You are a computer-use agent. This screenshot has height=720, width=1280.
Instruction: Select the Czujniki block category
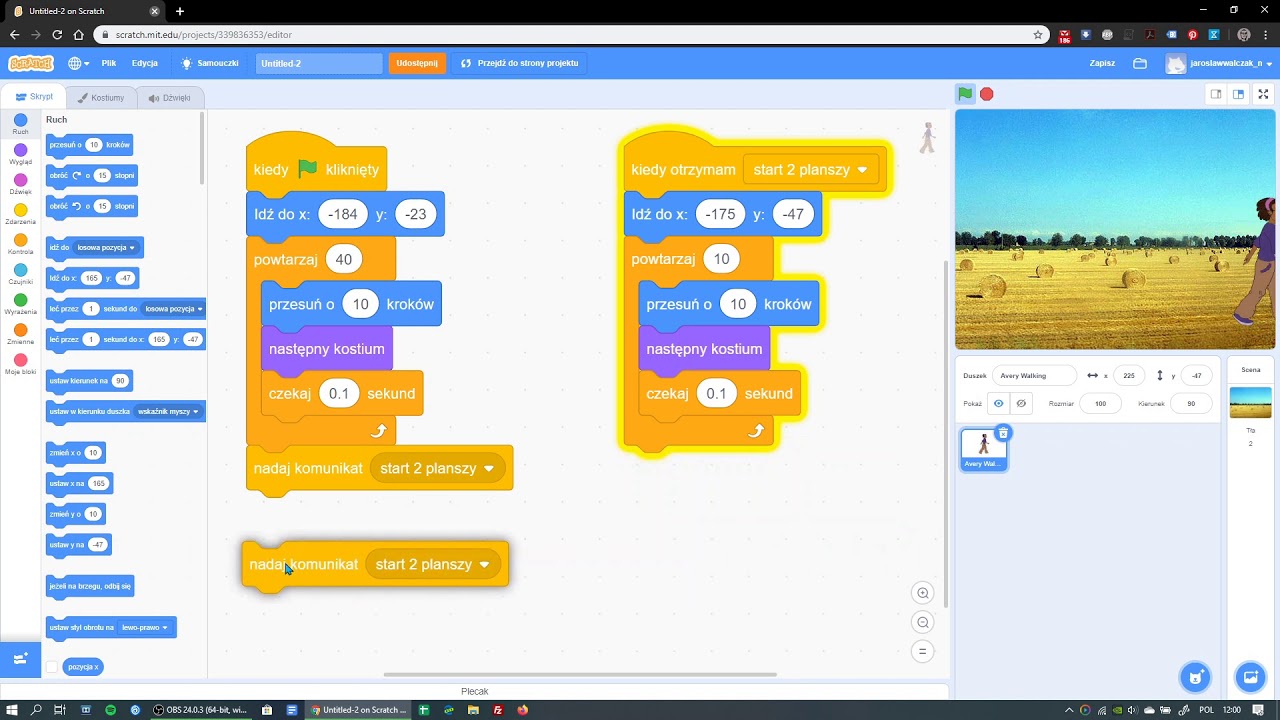pyautogui.click(x=20, y=275)
